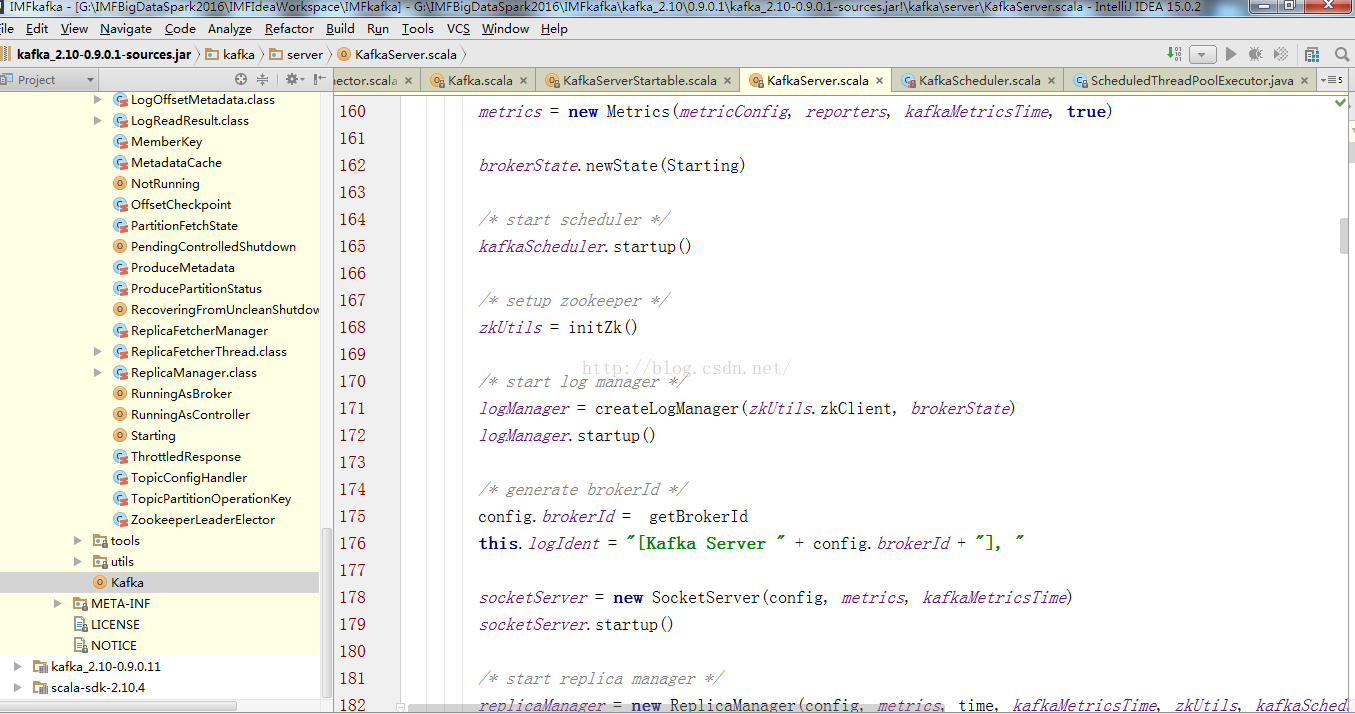Click the kafka breadcrumb folder

coord(231,54)
